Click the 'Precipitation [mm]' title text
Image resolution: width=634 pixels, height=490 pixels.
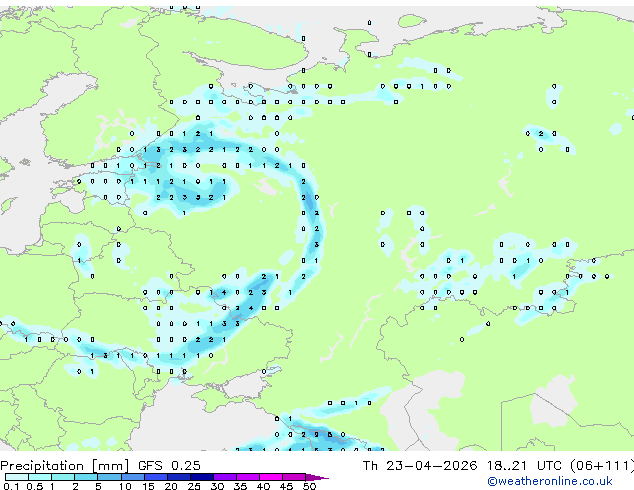pos(65,466)
